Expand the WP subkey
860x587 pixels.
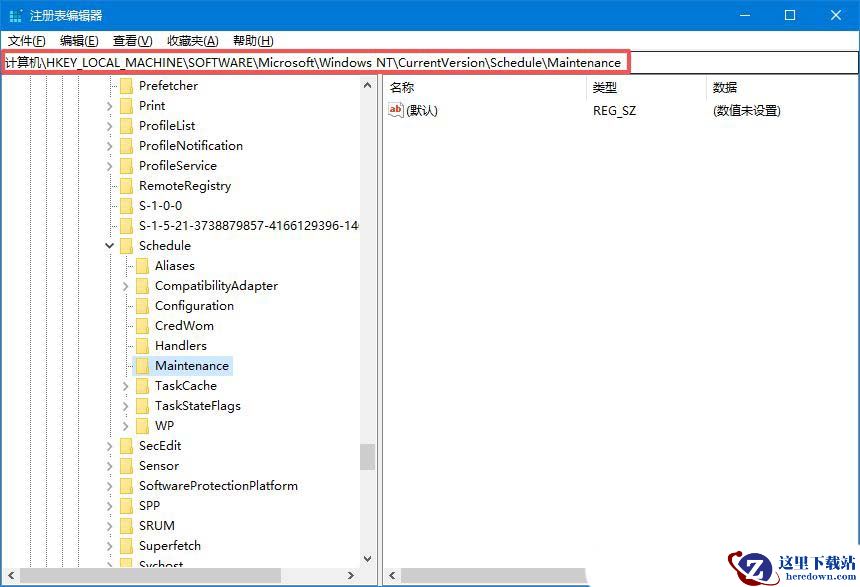click(x=126, y=426)
